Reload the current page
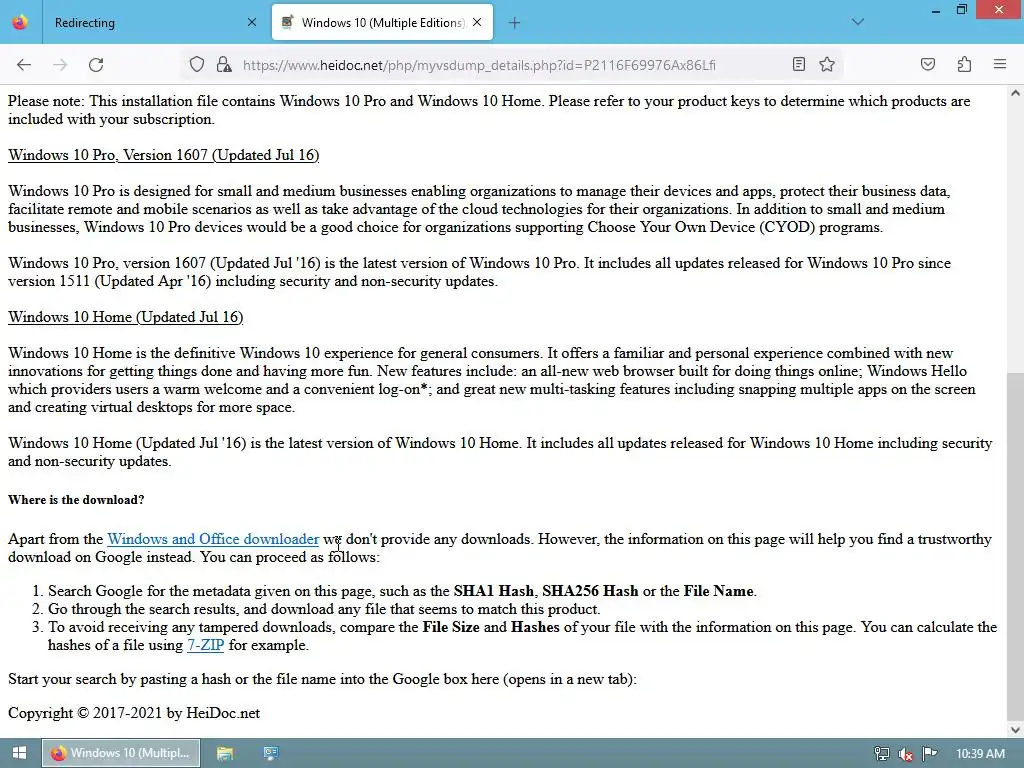The image size is (1024, 768). [96, 65]
